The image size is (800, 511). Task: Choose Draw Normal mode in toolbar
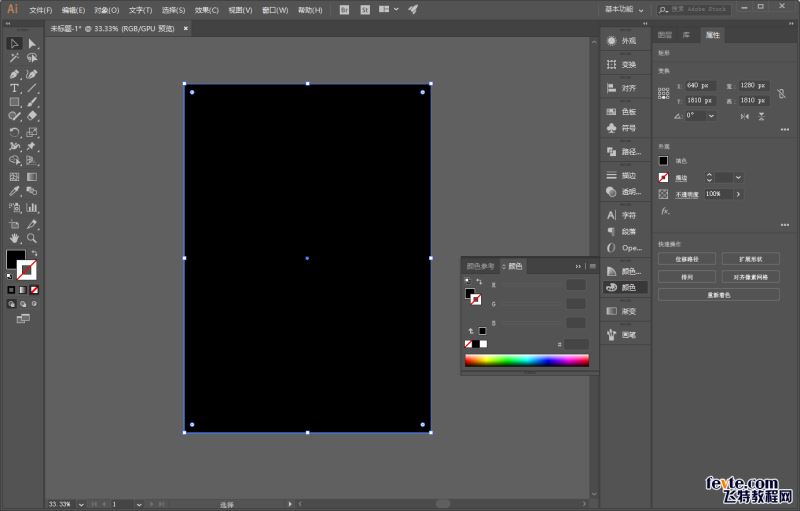(x=12, y=304)
